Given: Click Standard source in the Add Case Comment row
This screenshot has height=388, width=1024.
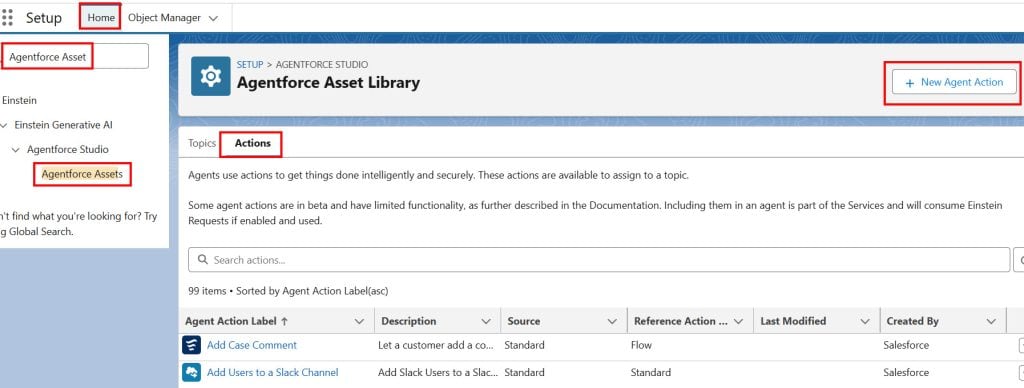Looking at the screenshot, I should 524,345.
